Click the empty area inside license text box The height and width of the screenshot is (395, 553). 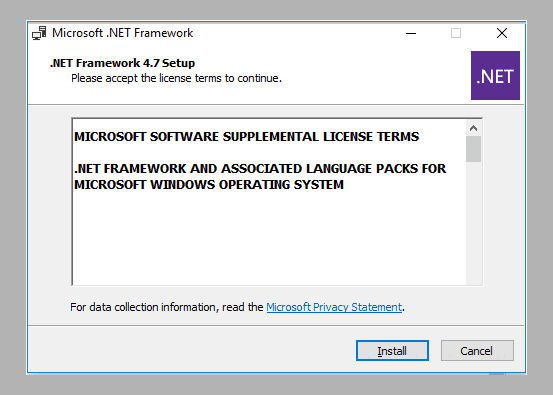pos(269,240)
